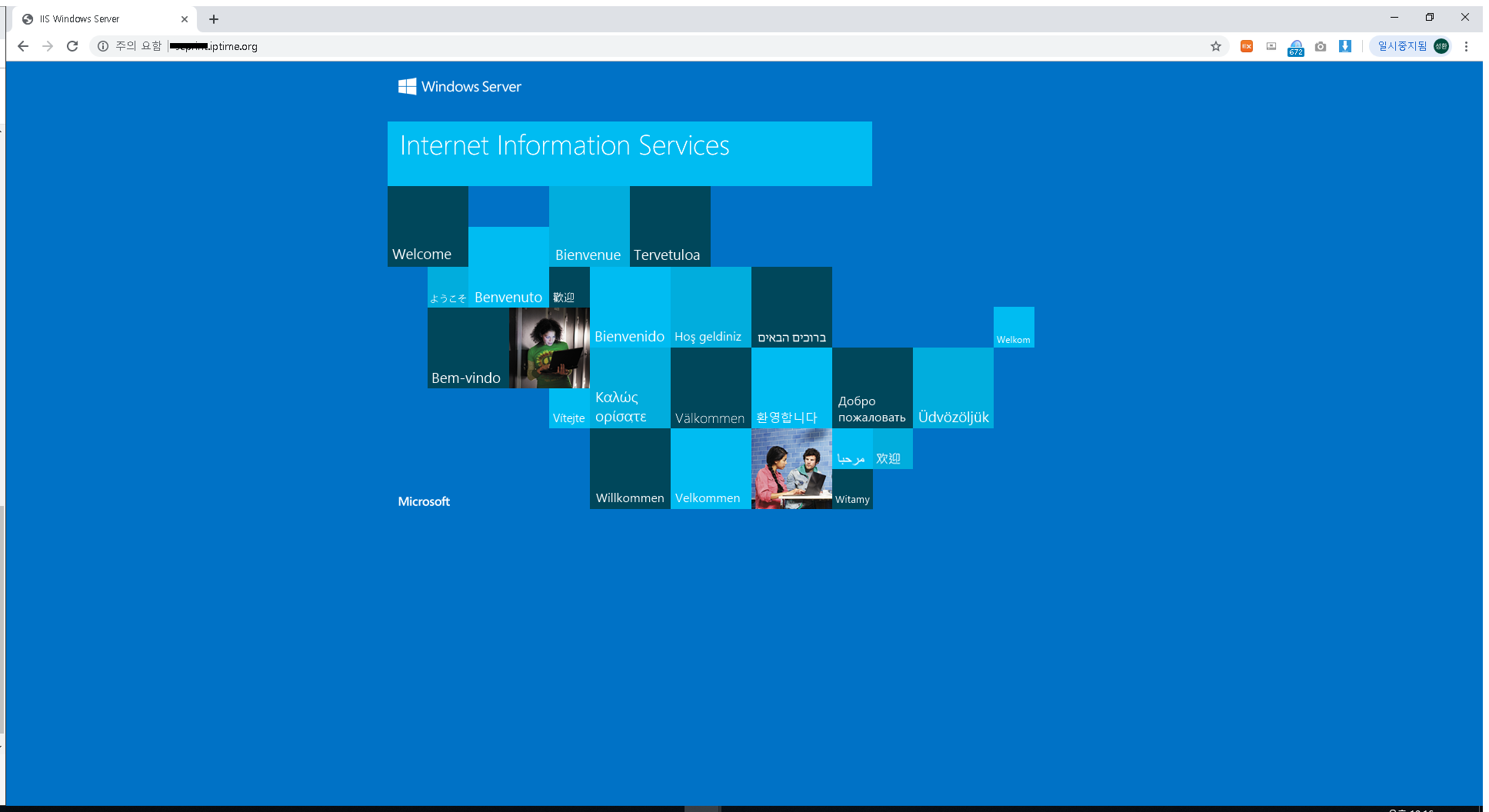Click the photo of woman with laptop

pos(549,348)
